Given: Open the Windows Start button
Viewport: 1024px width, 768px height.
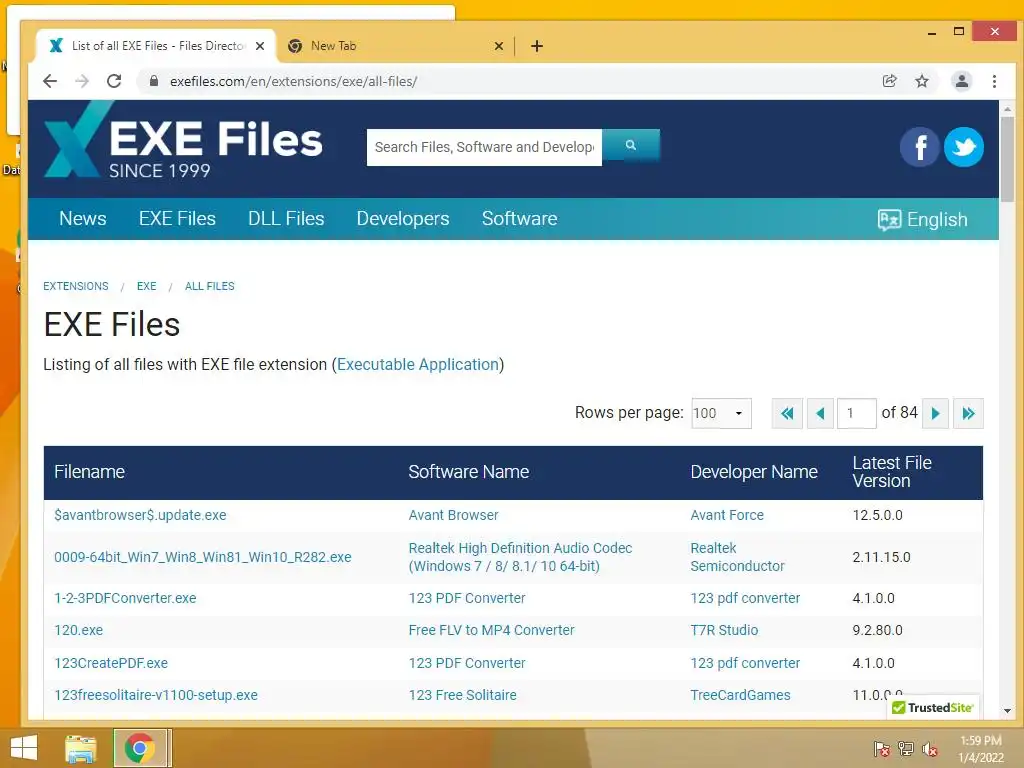Looking at the screenshot, I should click(x=24, y=748).
